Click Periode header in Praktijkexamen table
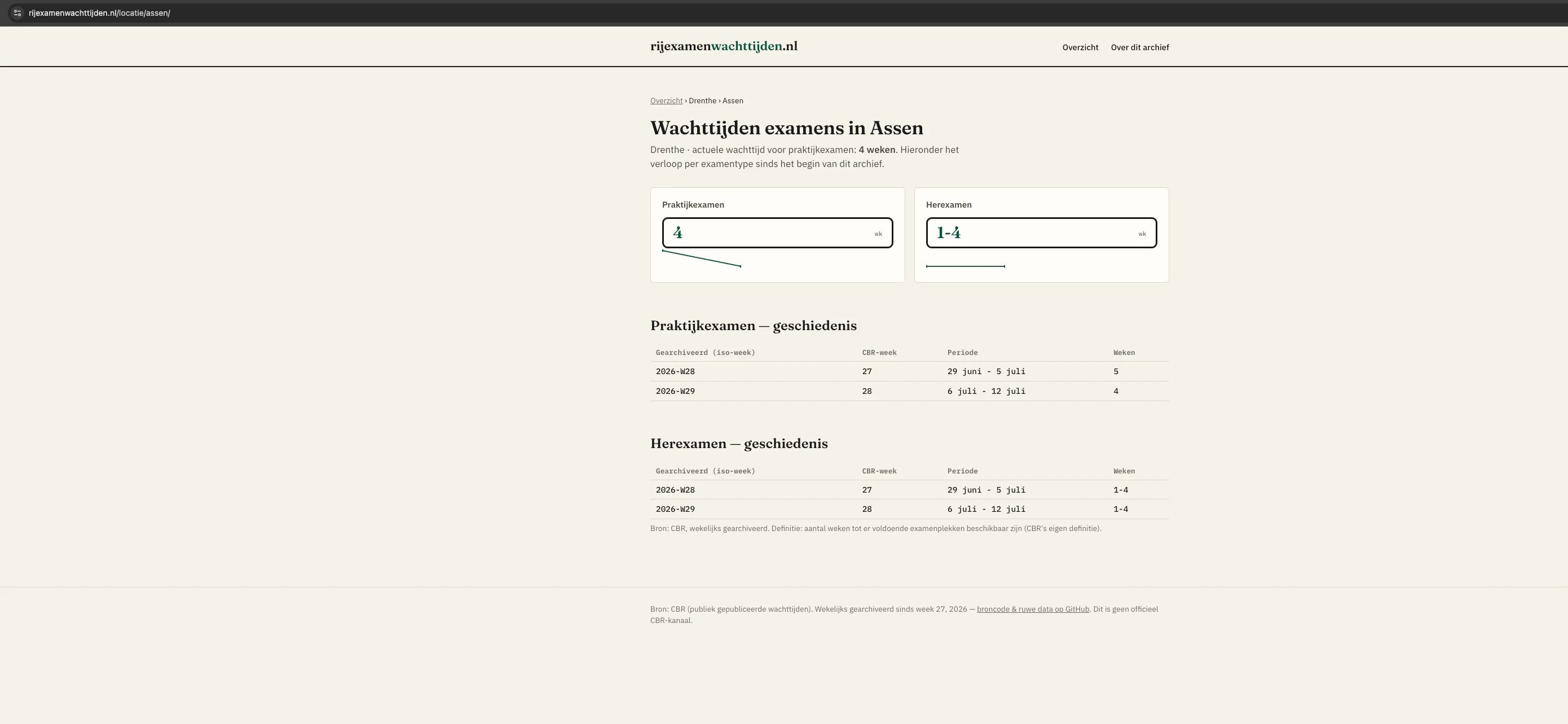 click(x=962, y=353)
